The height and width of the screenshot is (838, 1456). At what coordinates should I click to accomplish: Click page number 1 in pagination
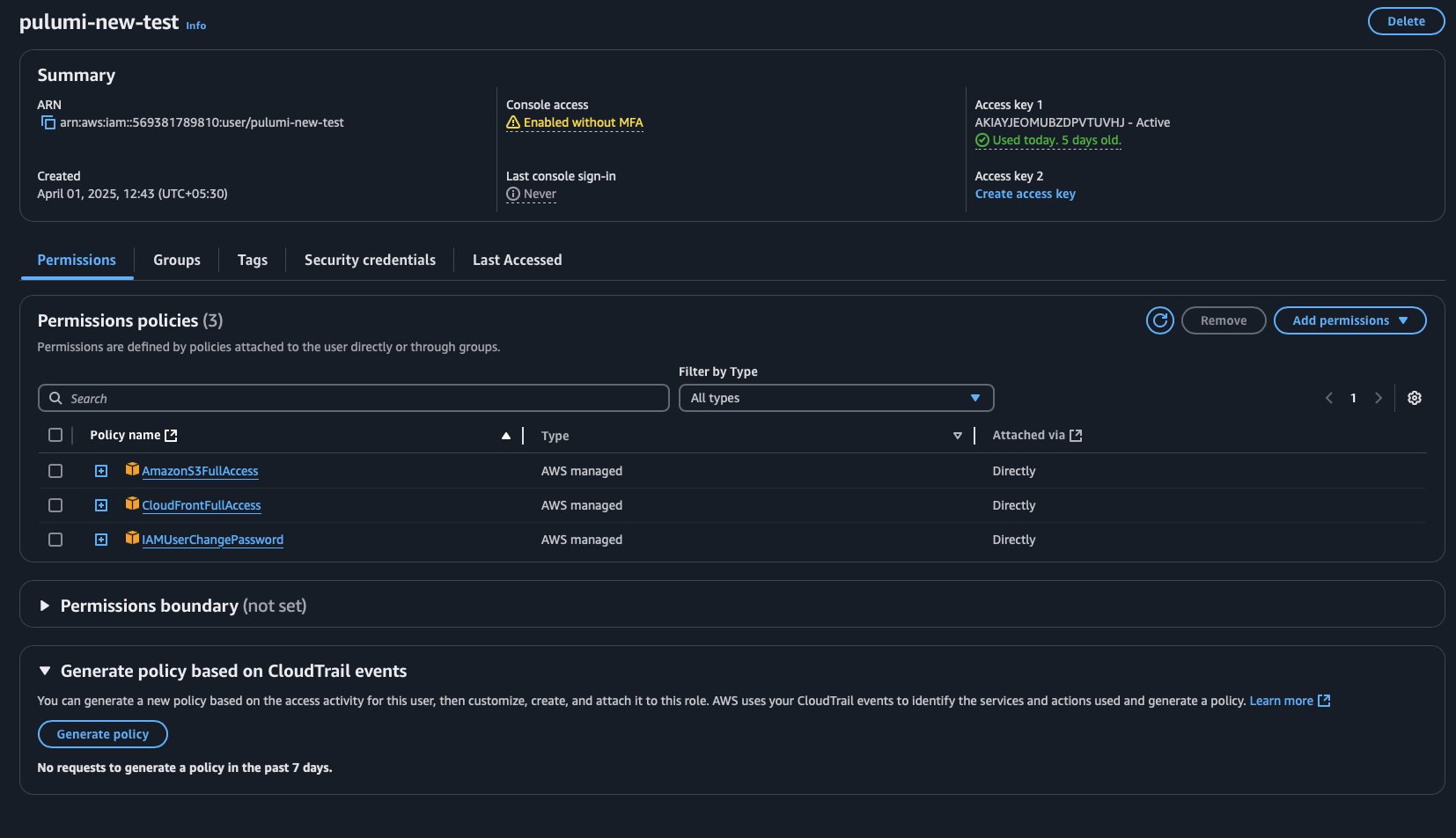(x=1353, y=398)
